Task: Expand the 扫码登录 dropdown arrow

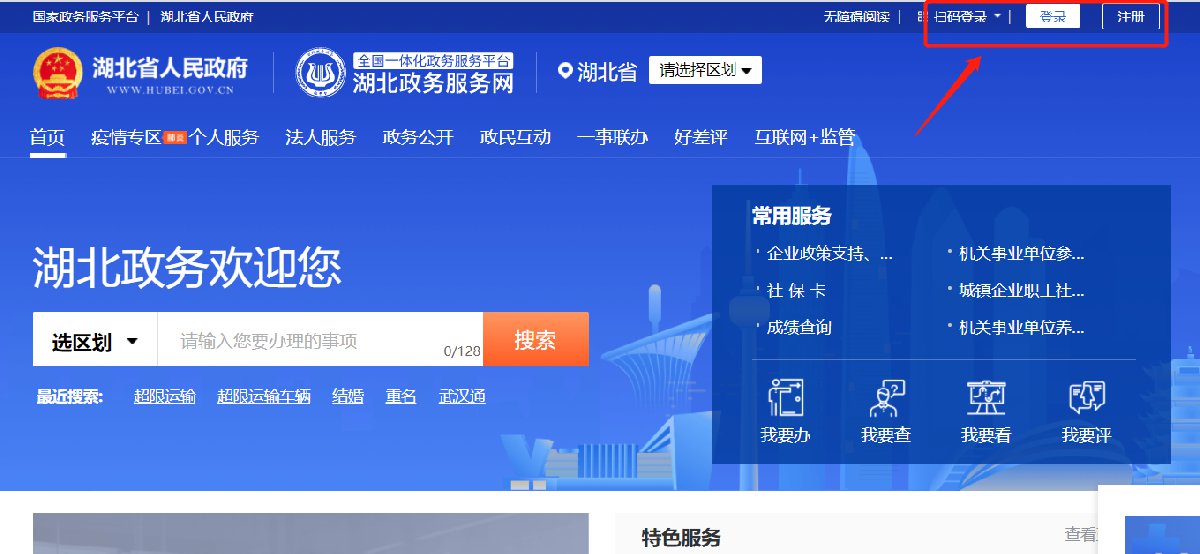Action: 997,17
